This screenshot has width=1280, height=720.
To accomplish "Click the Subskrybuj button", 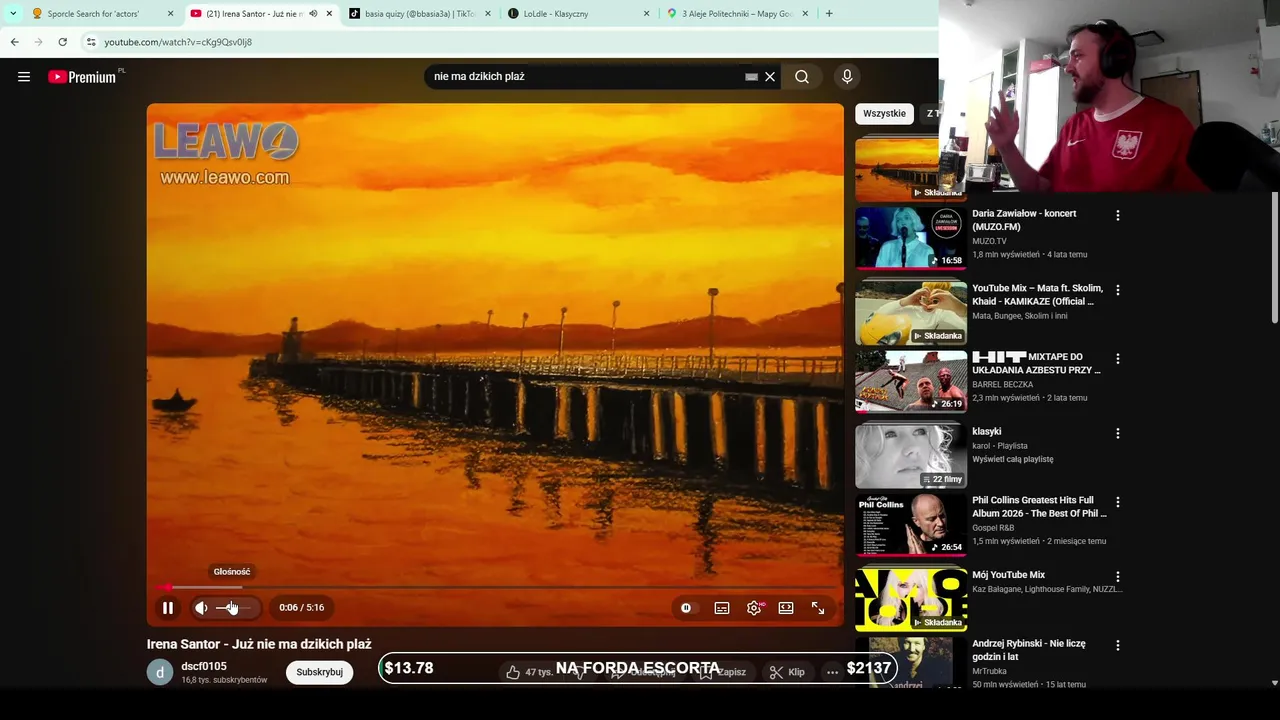I will (x=320, y=672).
